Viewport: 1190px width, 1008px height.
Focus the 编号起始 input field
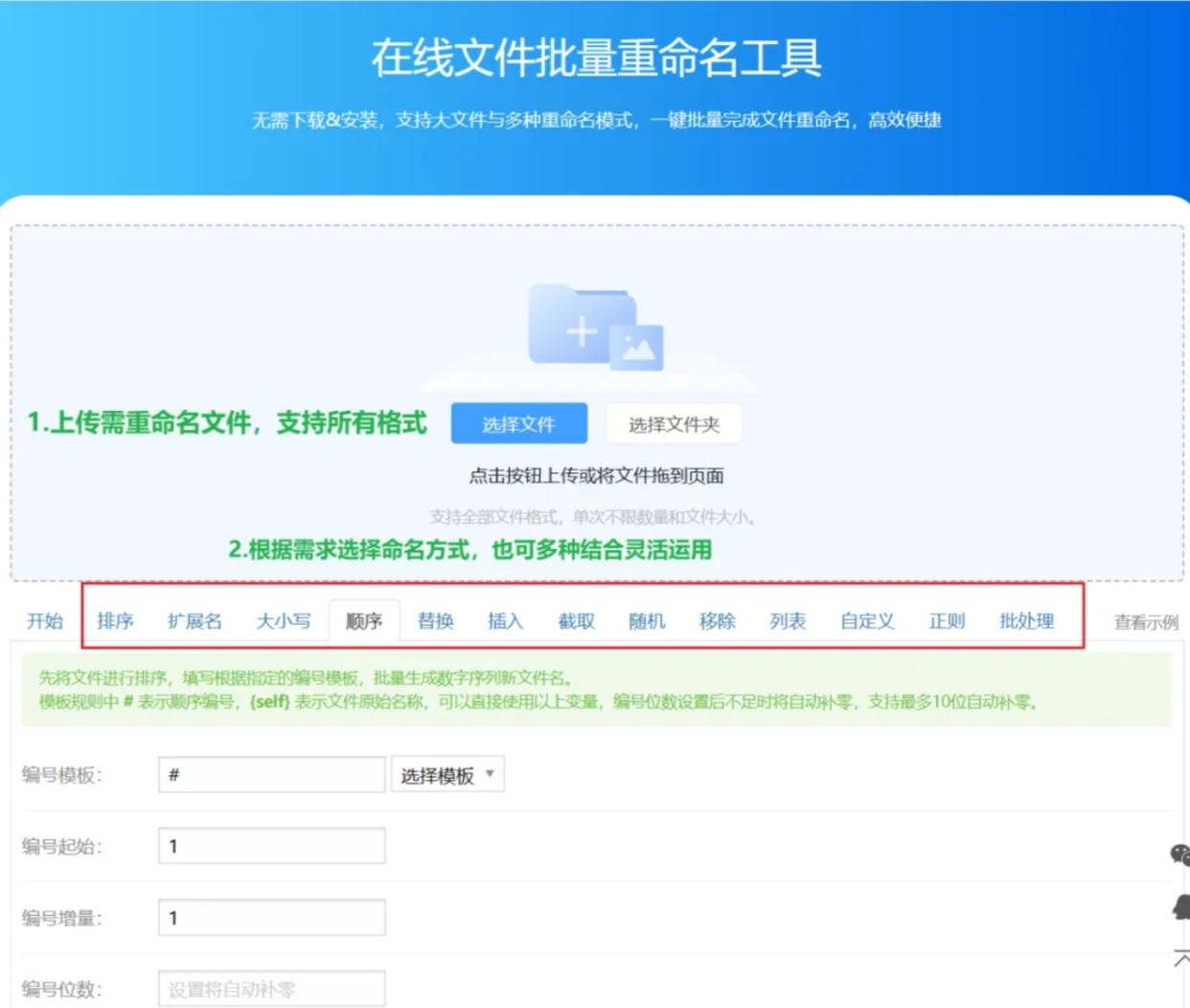tap(272, 846)
